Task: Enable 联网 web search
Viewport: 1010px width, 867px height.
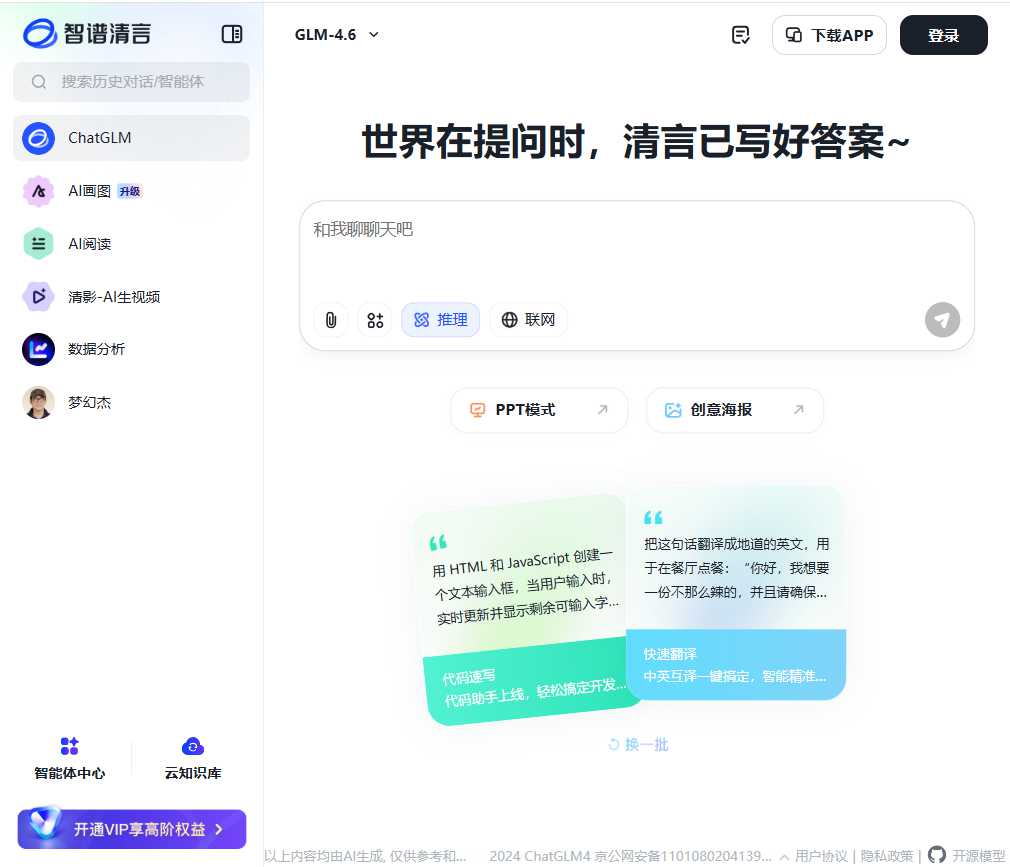Action: (528, 320)
